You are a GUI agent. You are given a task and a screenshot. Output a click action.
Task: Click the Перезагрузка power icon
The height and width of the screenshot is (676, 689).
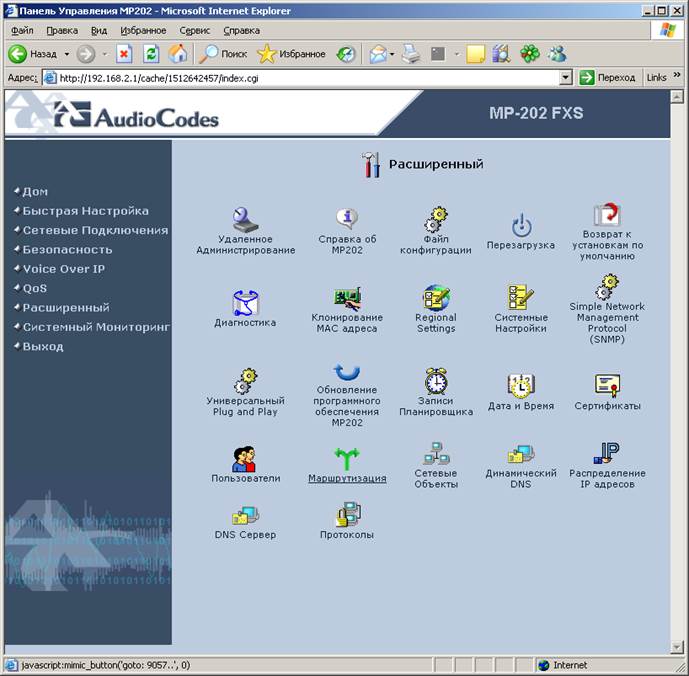coord(521,225)
